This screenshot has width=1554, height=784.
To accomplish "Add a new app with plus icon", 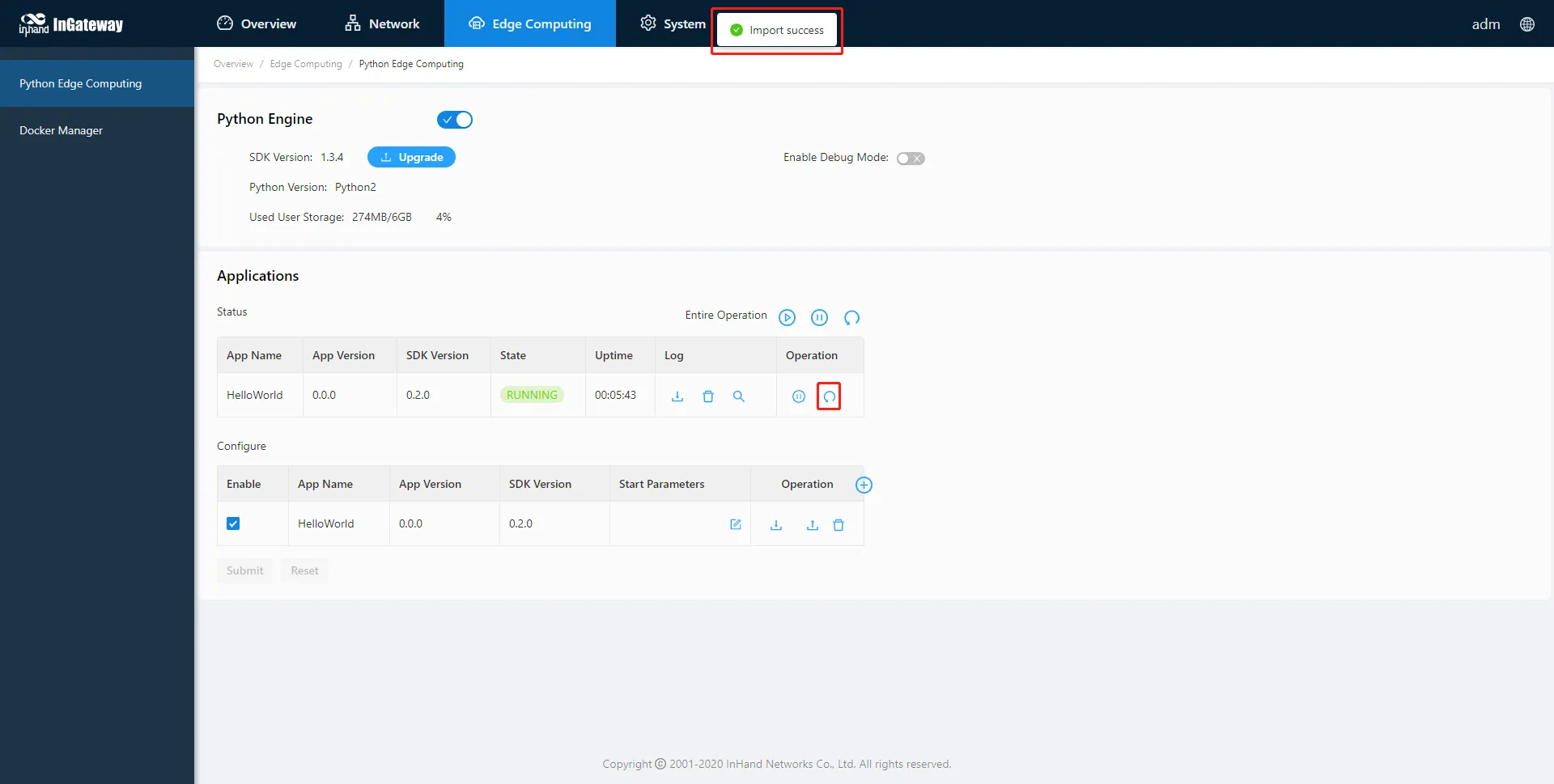I will pos(864,485).
